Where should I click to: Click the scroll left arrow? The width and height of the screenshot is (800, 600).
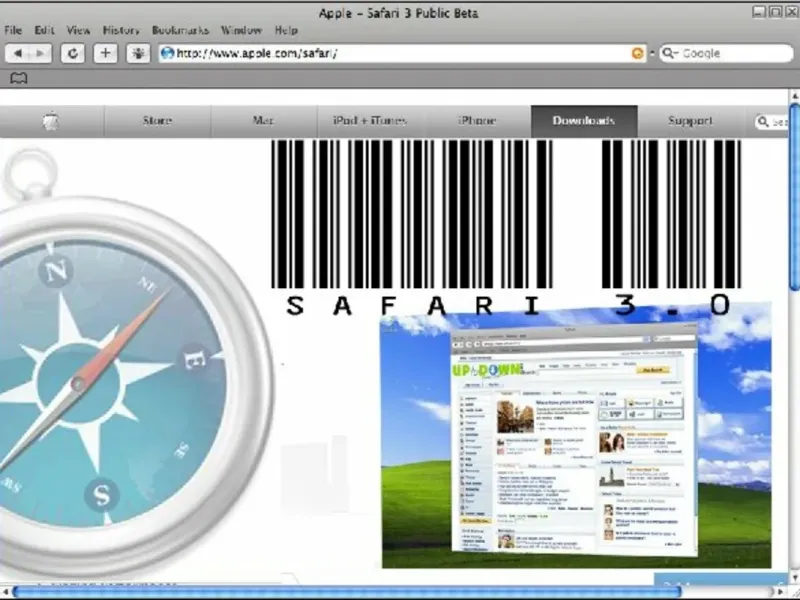5,592
